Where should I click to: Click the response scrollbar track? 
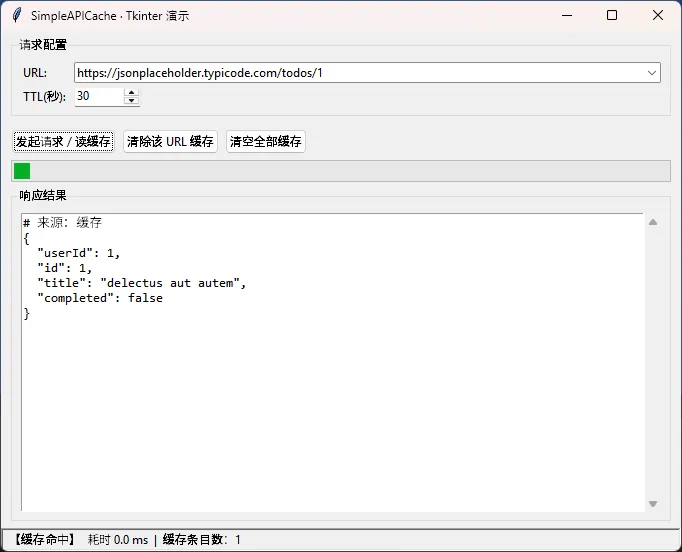coord(652,362)
